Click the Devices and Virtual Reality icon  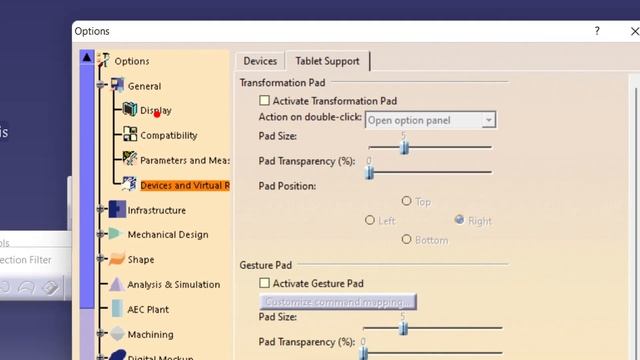[x=130, y=184]
